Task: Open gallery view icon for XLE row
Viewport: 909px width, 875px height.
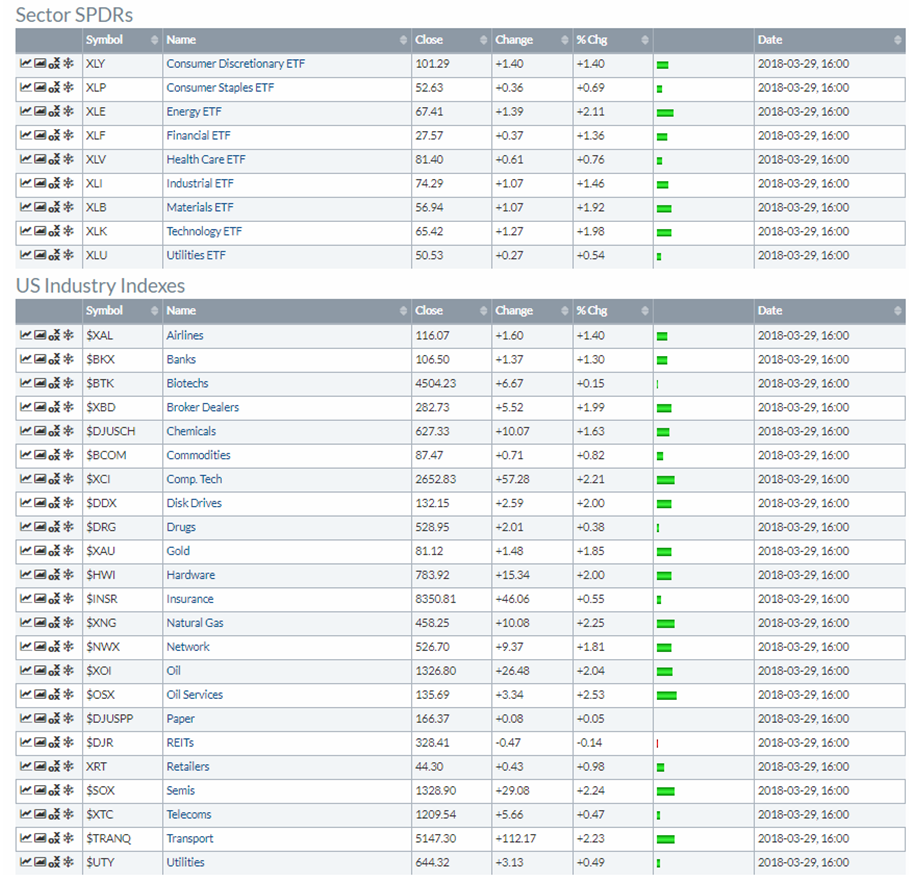Action: (x=39, y=112)
